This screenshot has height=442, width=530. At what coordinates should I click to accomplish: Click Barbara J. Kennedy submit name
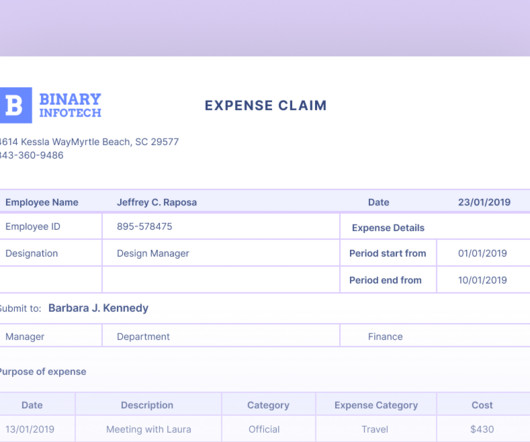point(98,308)
